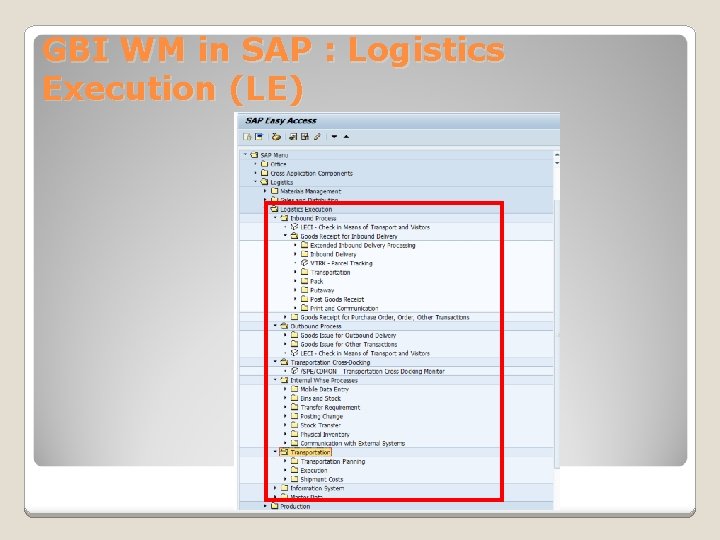Select "Transportation Cross-Docking" label
The image size is (720, 540).
point(330,362)
